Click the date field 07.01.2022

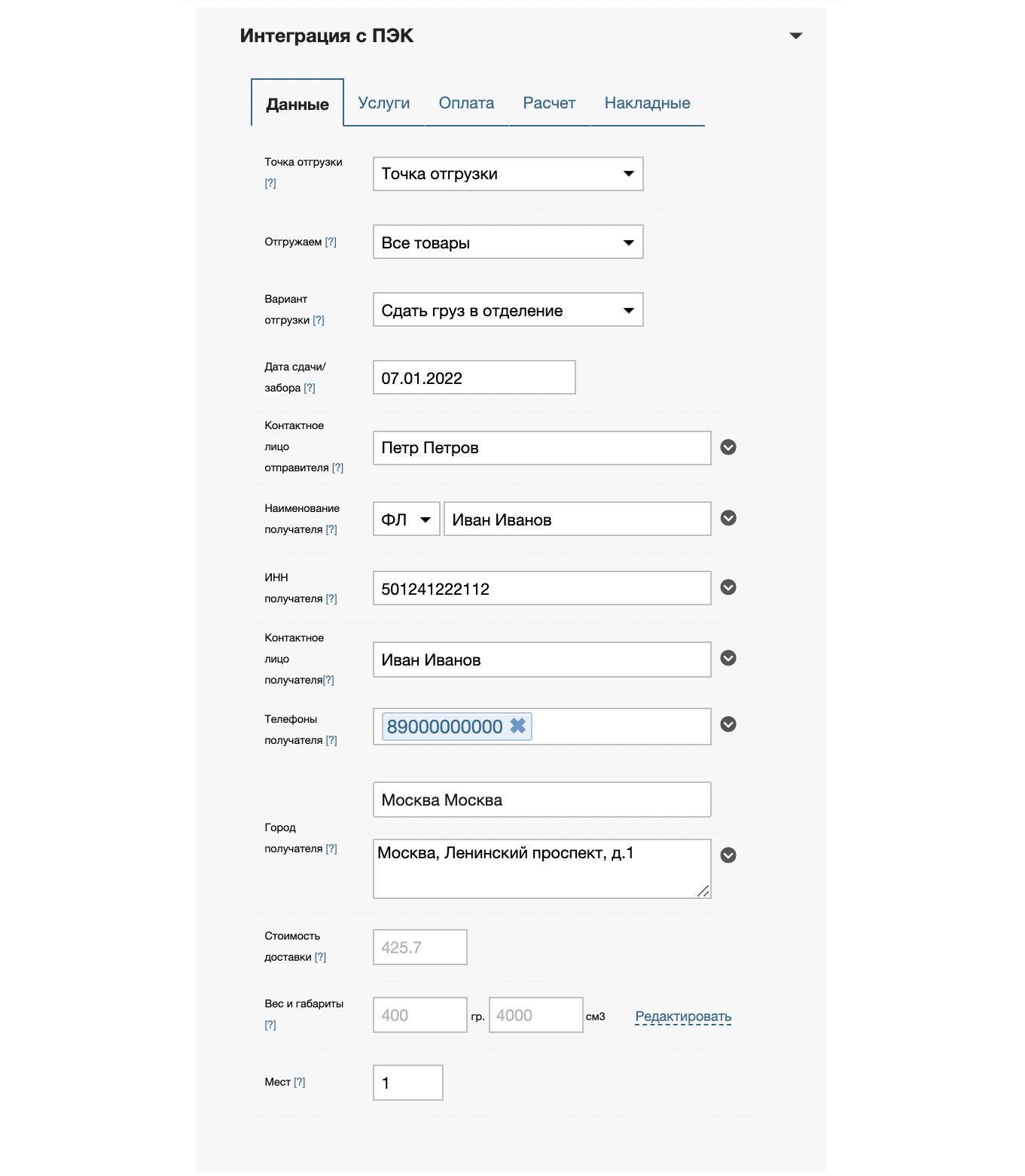coord(474,378)
